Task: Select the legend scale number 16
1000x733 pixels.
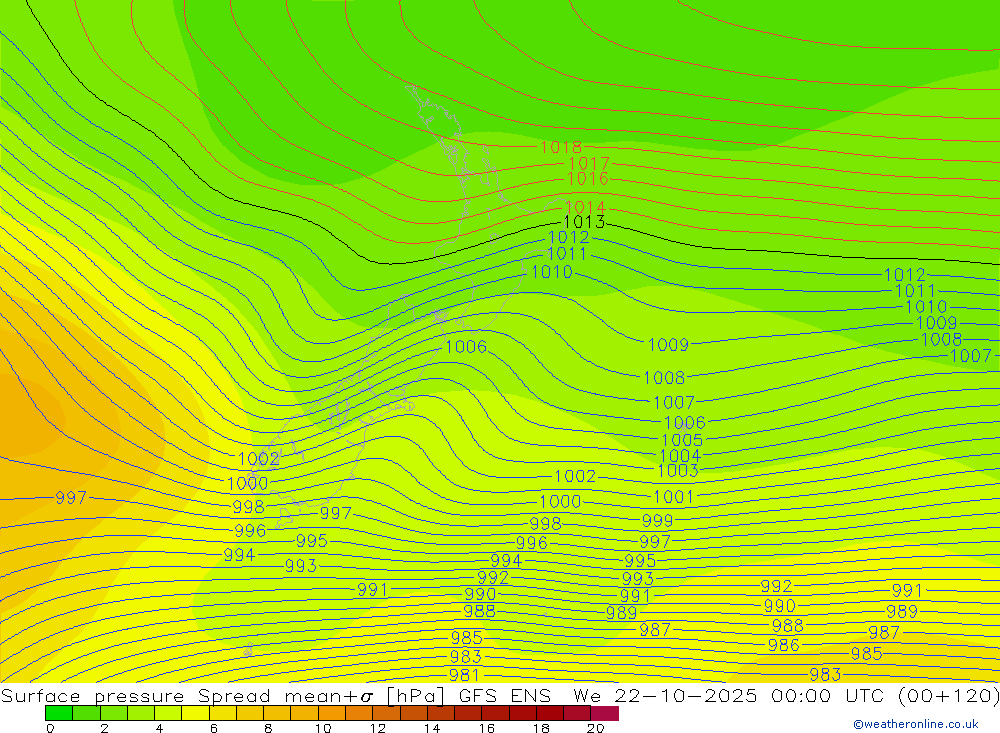Action: (487, 728)
